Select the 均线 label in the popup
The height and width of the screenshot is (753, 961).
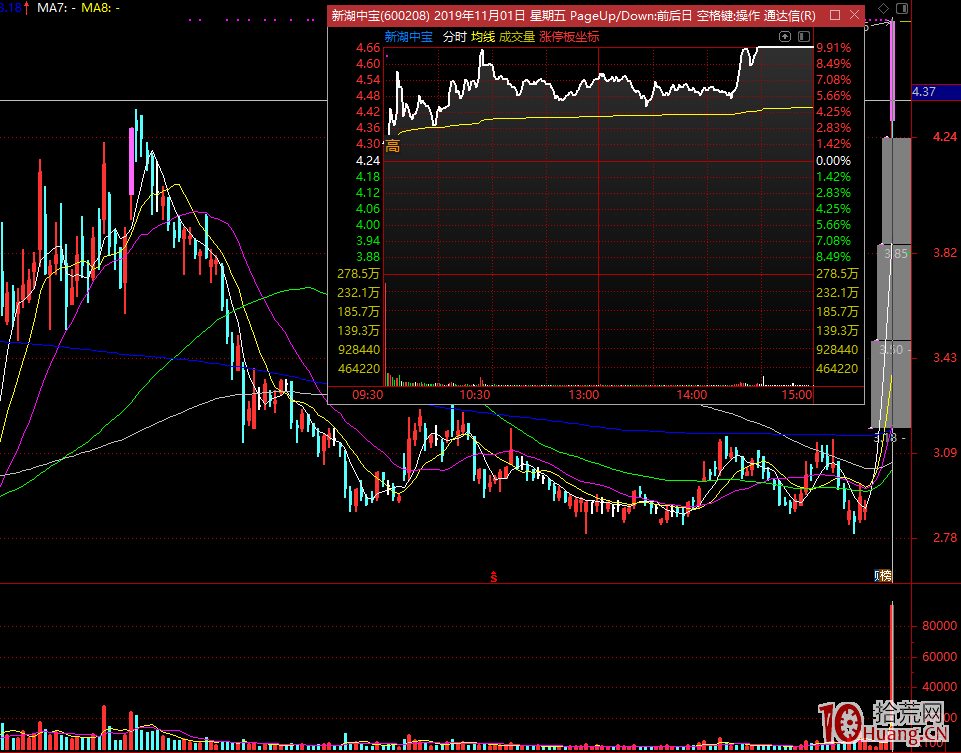coord(483,37)
